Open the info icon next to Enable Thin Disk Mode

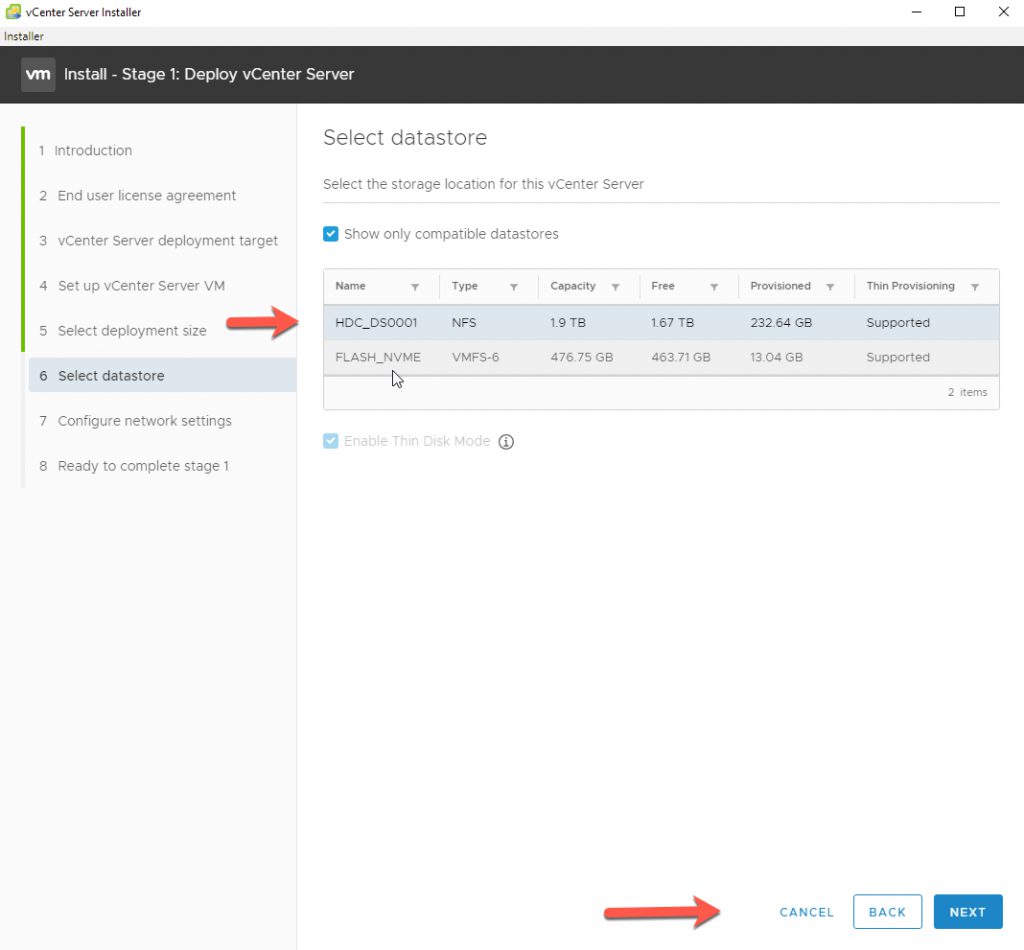coord(506,442)
